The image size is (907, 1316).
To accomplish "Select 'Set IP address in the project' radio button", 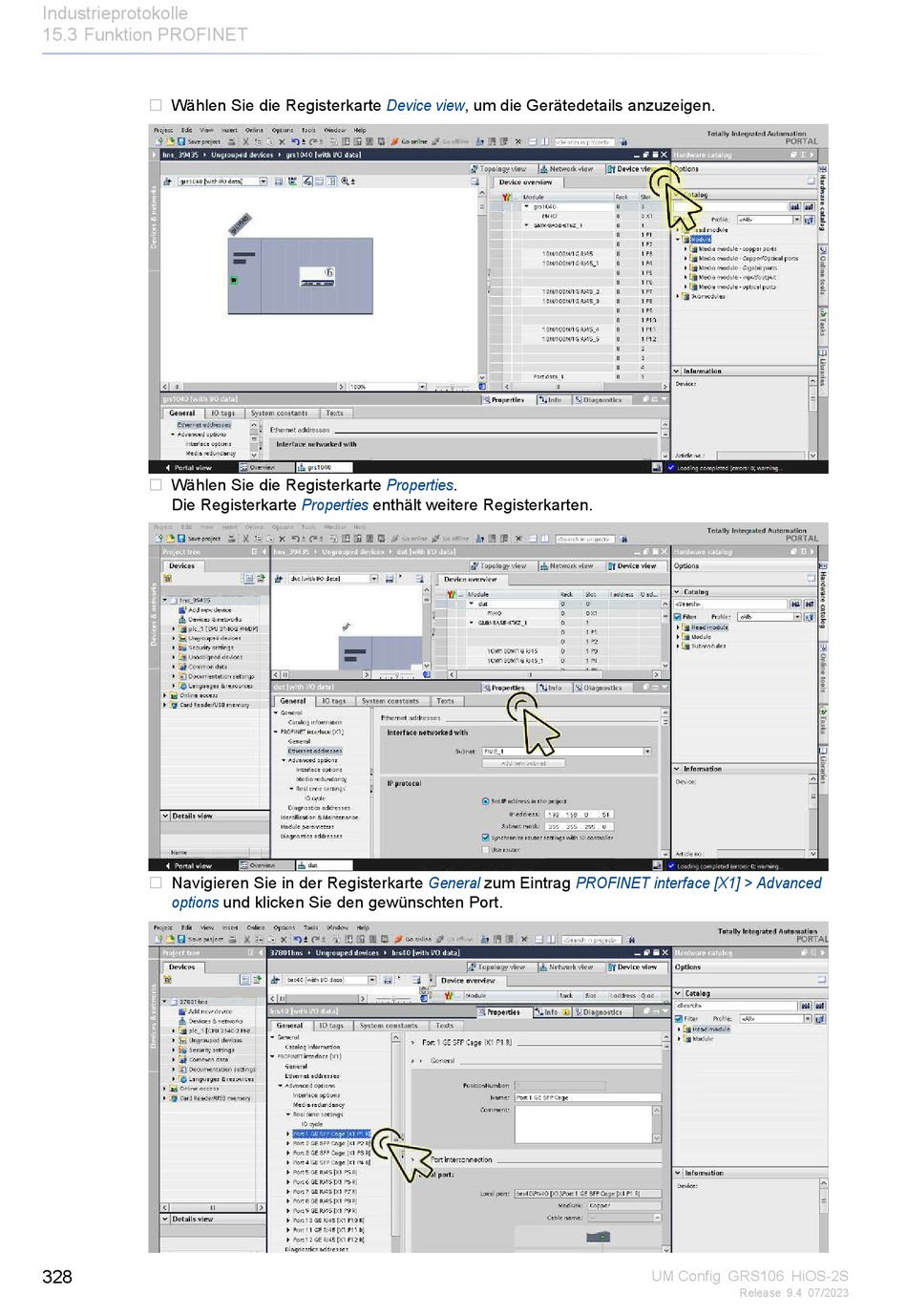I will tap(485, 801).
